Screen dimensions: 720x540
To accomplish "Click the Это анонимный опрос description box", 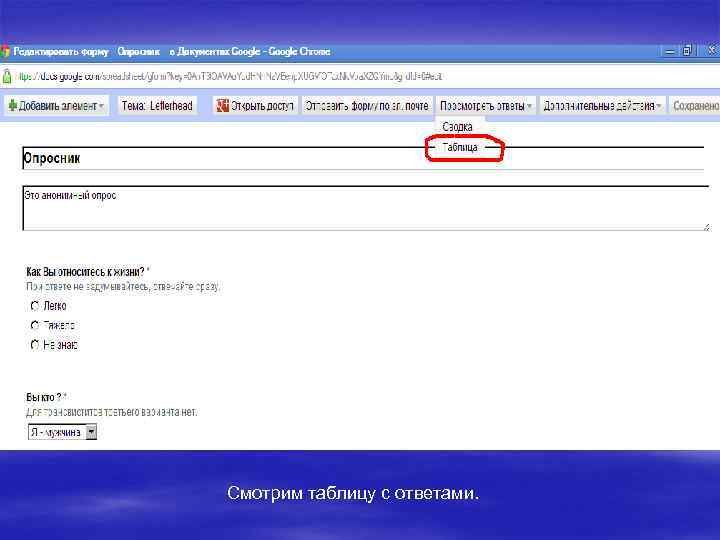I will point(366,208).
